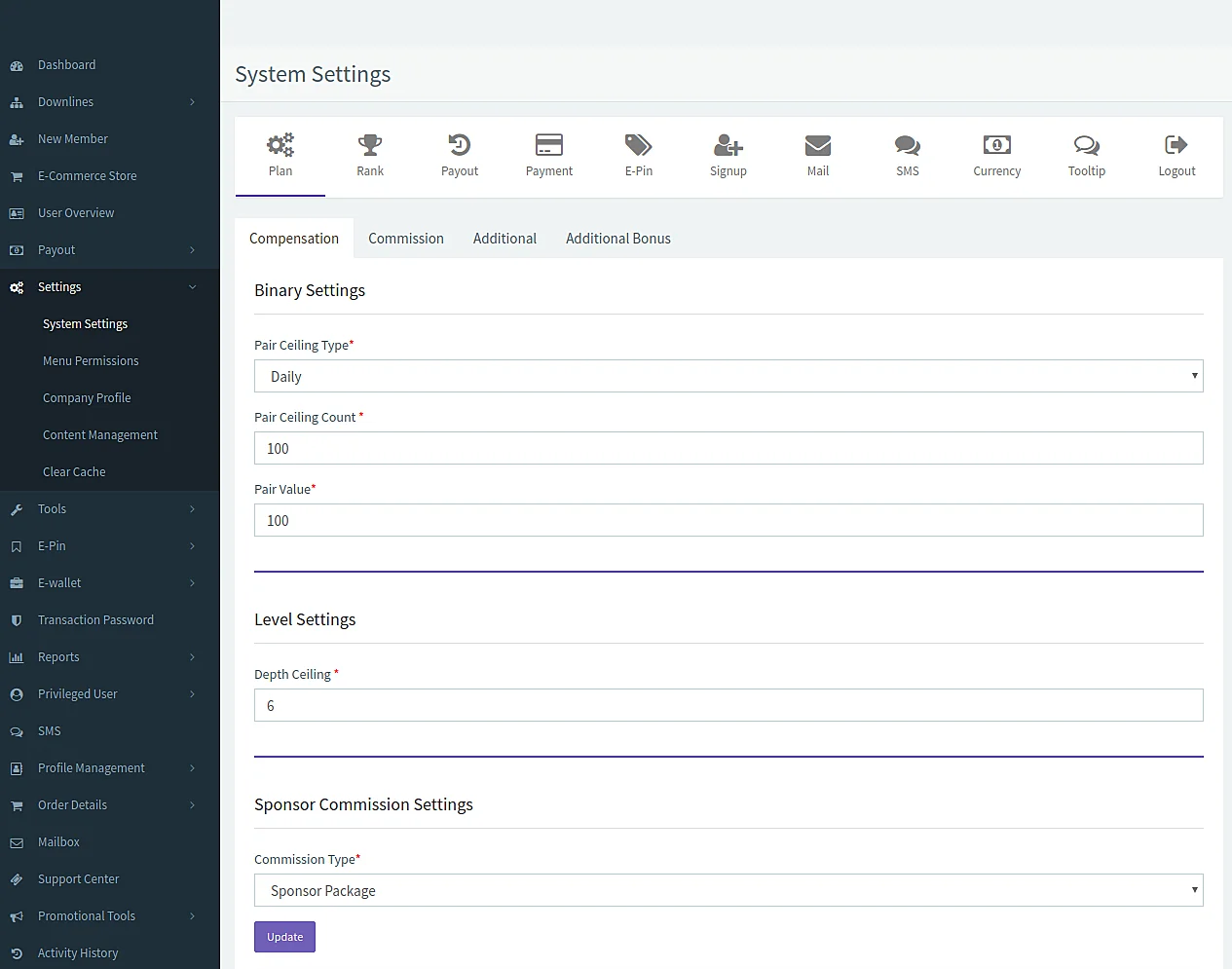Open E-Pin tags icon in toolbar
The width and height of the screenshot is (1232, 969).
pyautogui.click(x=639, y=145)
